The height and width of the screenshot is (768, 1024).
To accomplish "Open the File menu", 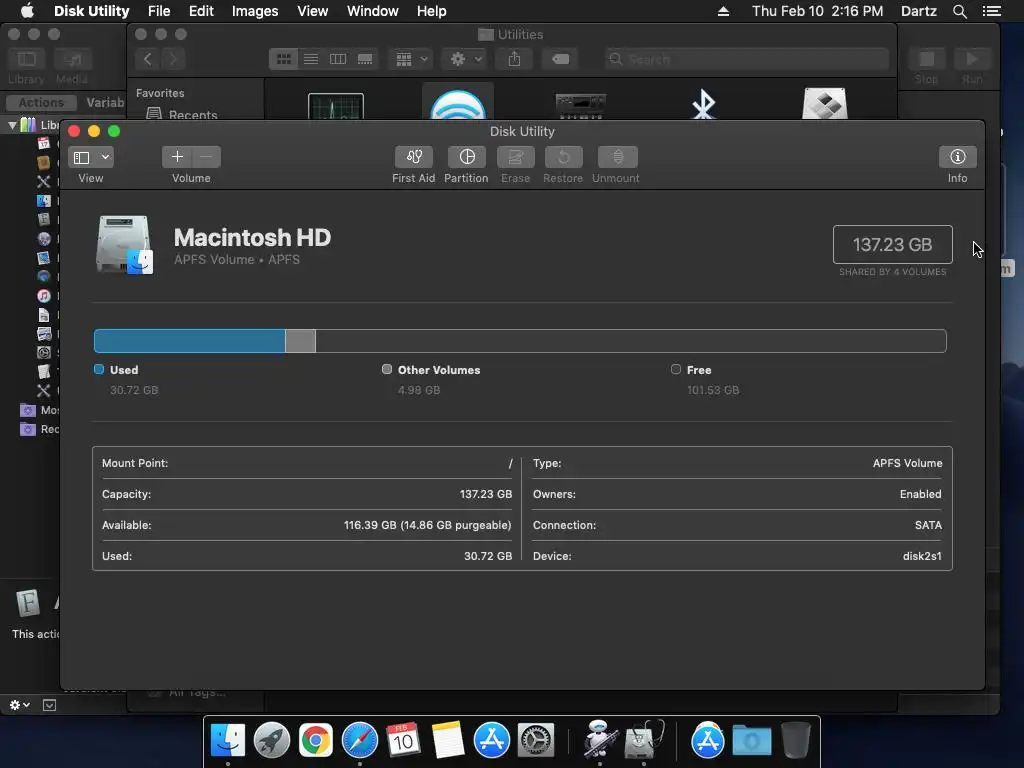I will point(159,11).
